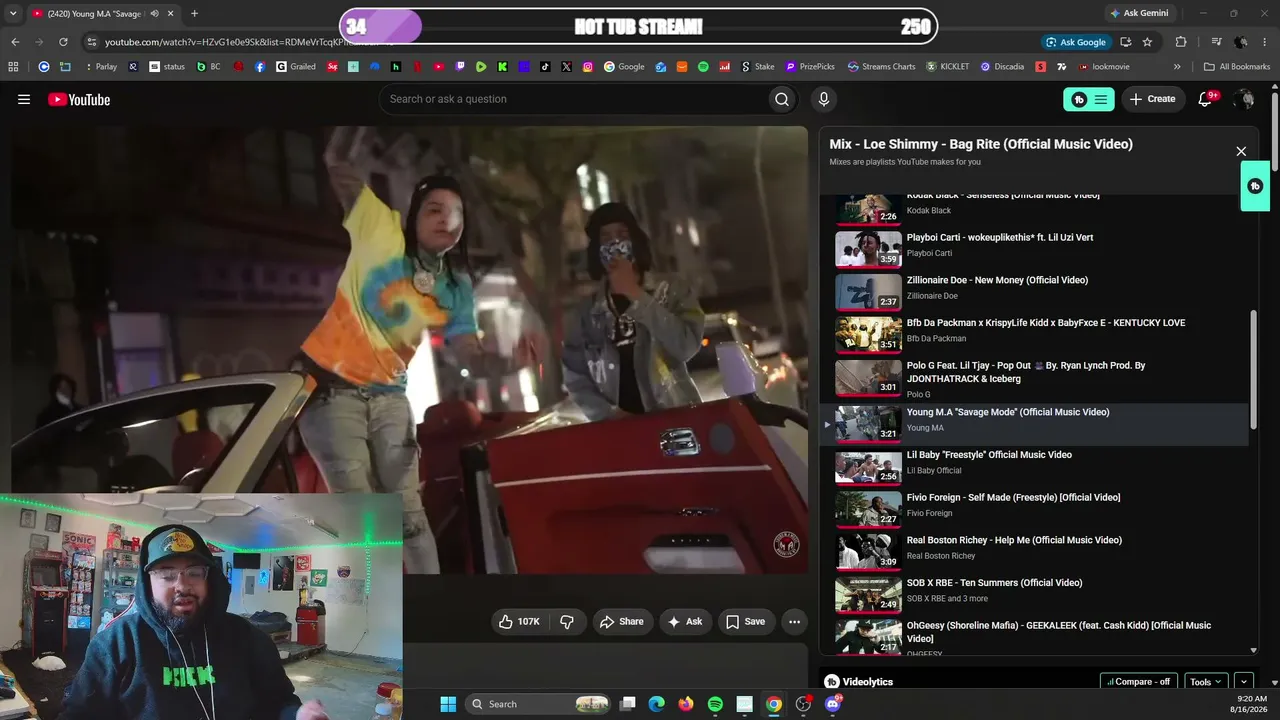Collapse Videolytics panel with the chevron
Viewport: 1280px width, 720px height.
tap(1244, 682)
